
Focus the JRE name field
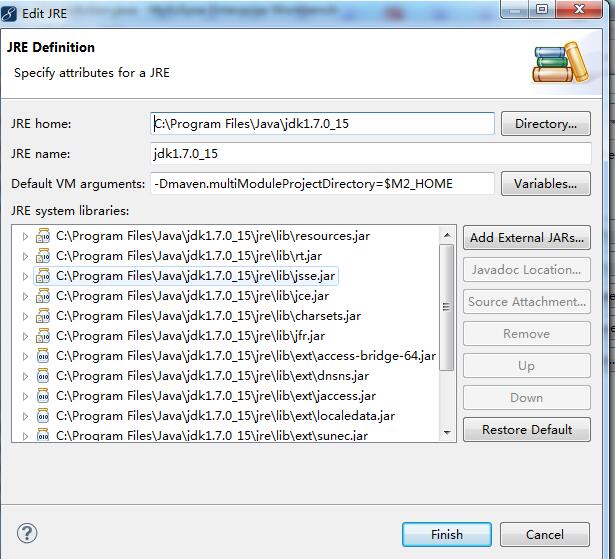tap(371, 153)
